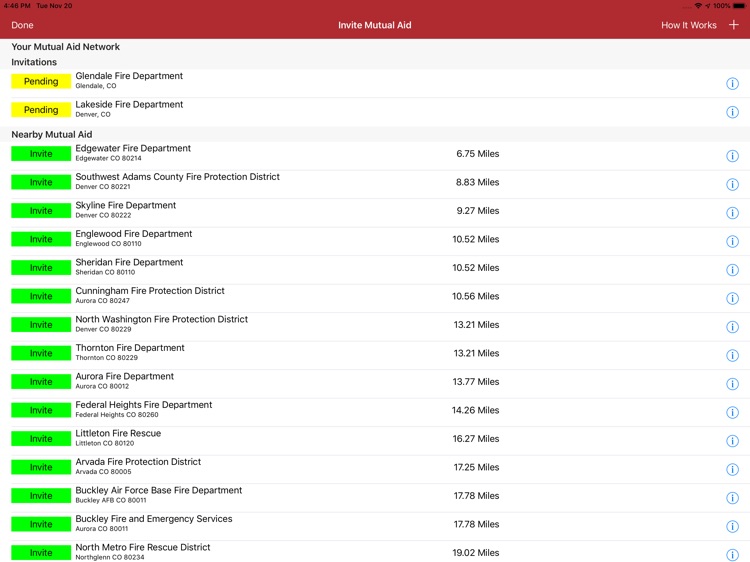This screenshot has width=750, height=562.
Task: View North Washington Fire Protection District info
Action: click(x=732, y=327)
